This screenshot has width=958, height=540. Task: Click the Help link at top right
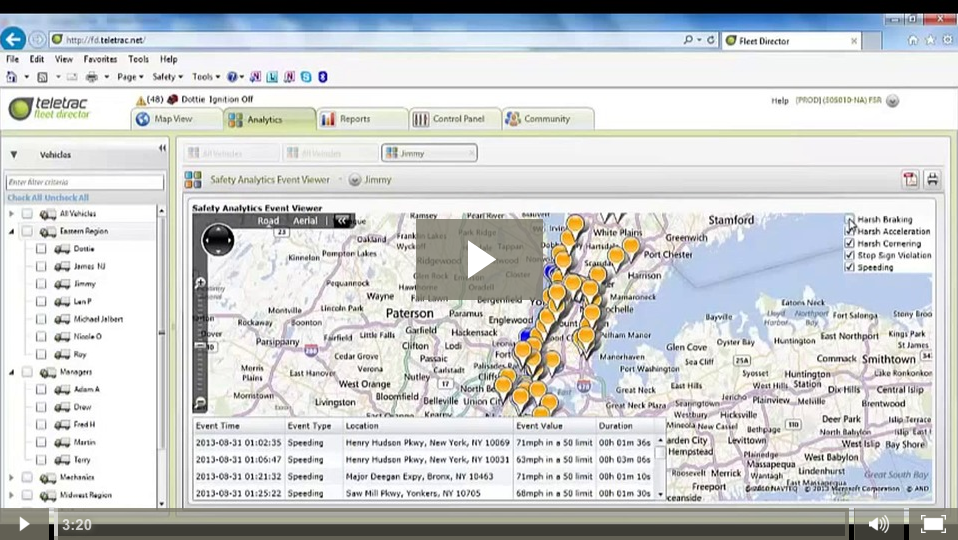[780, 101]
